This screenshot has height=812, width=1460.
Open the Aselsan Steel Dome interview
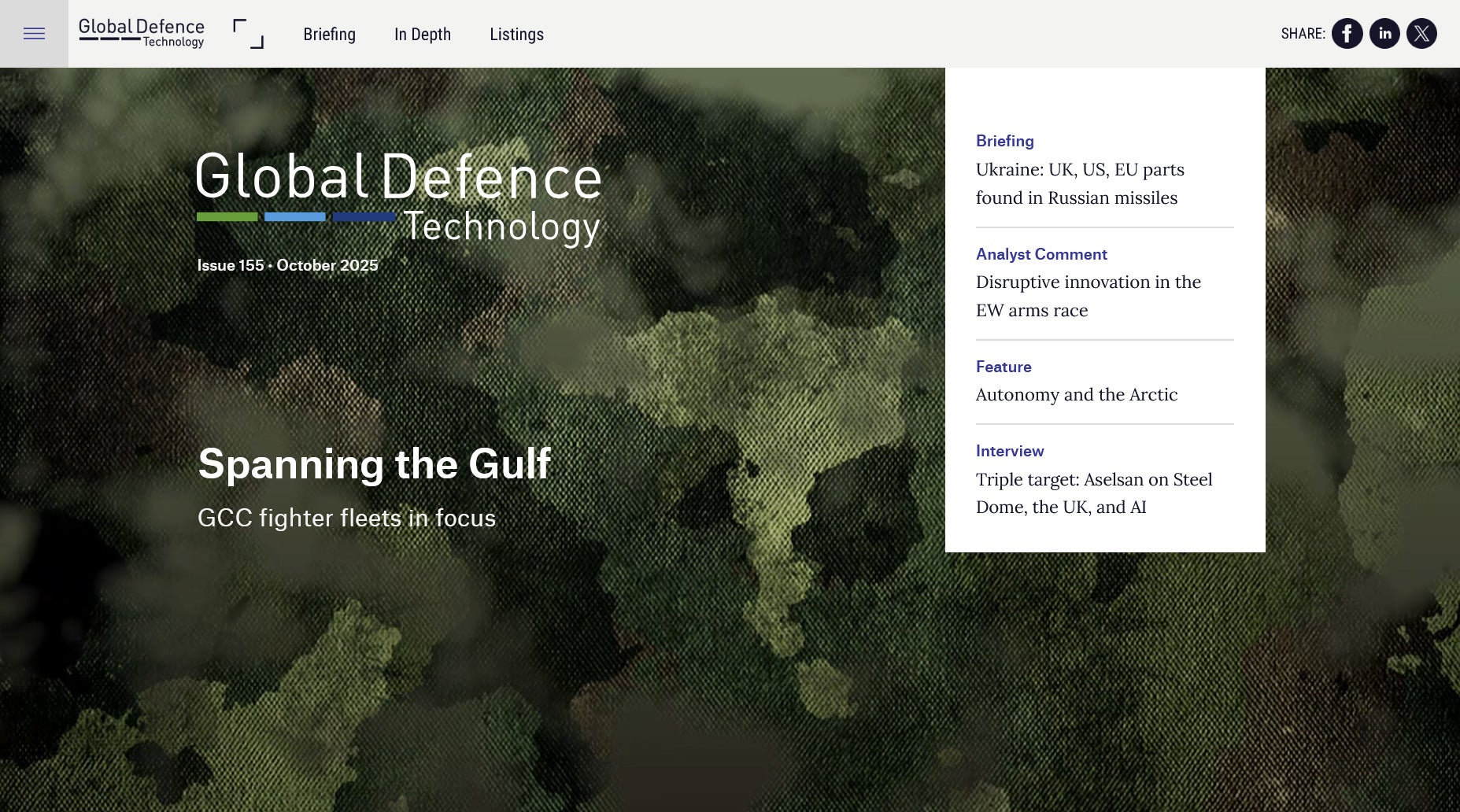1094,493
